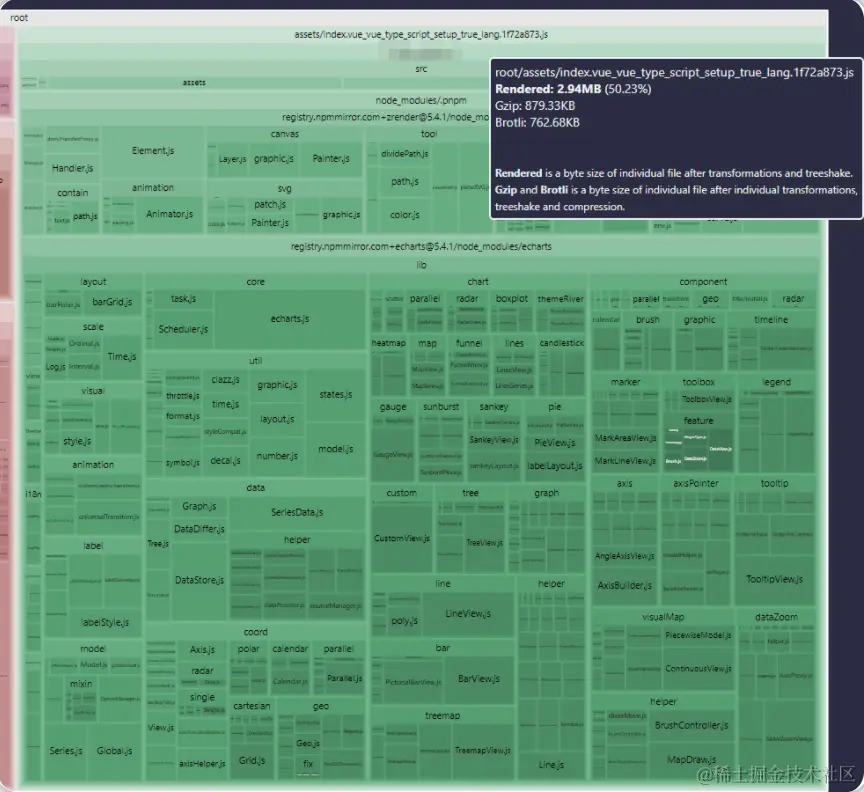Image resolution: width=864 pixels, height=792 pixels.
Task: Open the TooltipView.js block
Action: coord(774,579)
